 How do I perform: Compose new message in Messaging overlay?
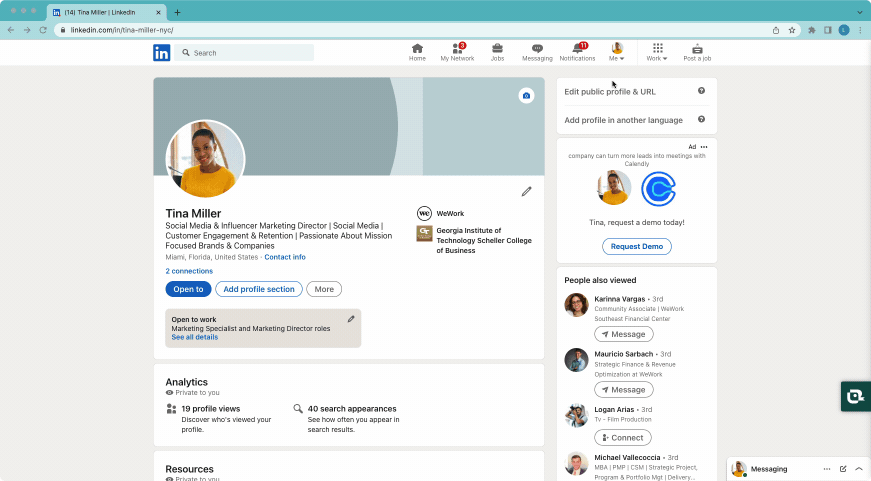(x=843, y=469)
